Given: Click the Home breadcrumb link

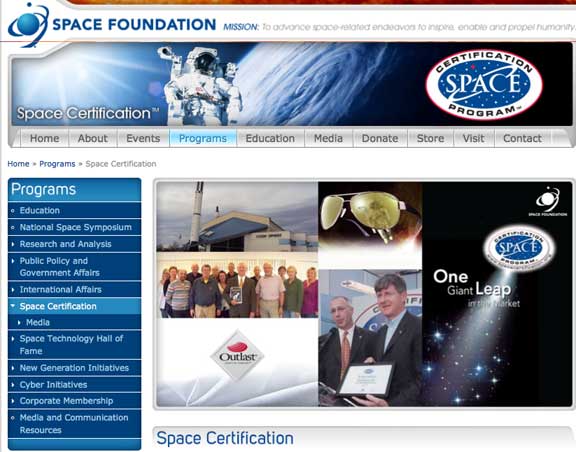Looking at the screenshot, I should coord(18,164).
